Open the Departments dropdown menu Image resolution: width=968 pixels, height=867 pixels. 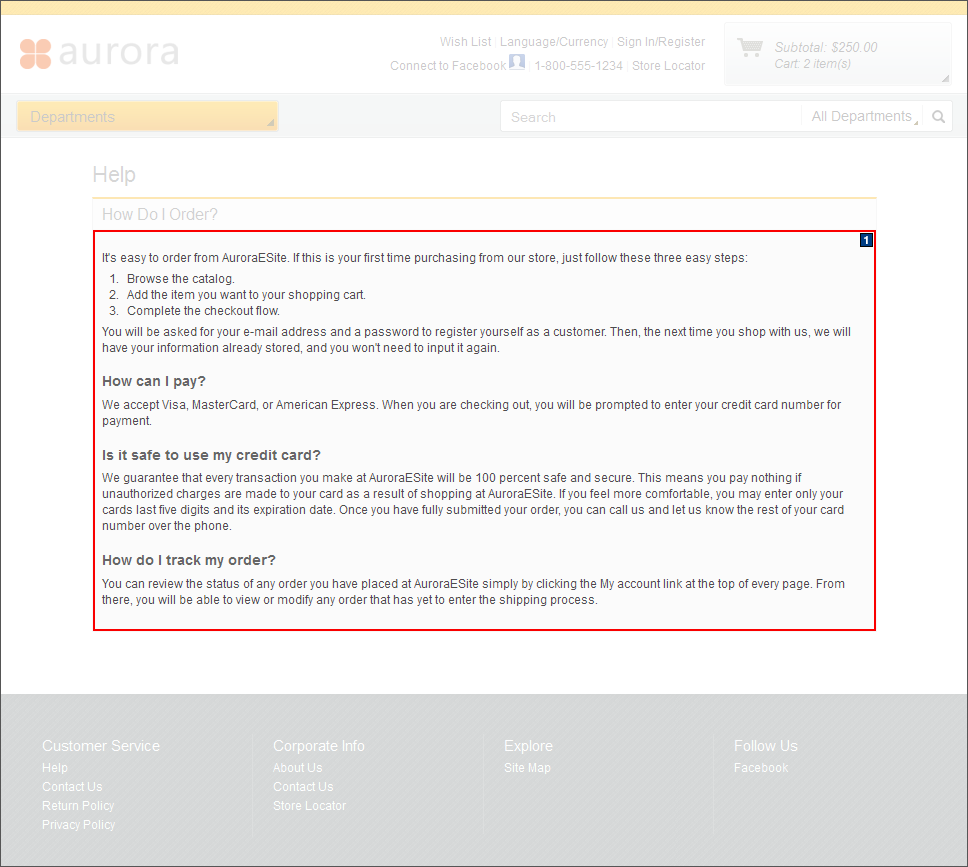coord(148,117)
